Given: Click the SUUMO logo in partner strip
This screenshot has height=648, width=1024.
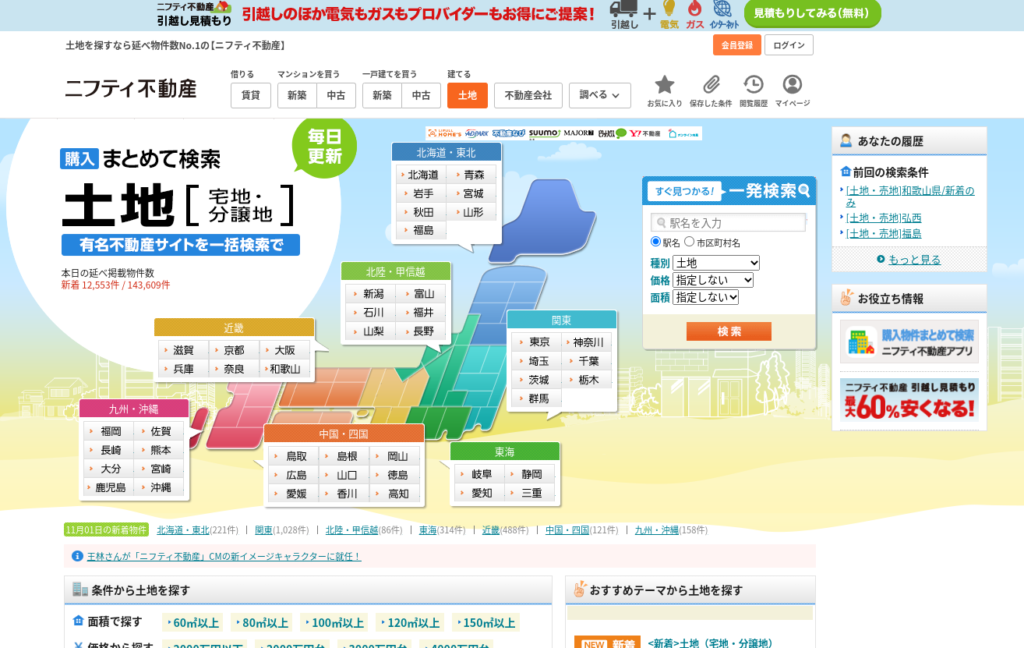Looking at the screenshot, I should [544, 133].
